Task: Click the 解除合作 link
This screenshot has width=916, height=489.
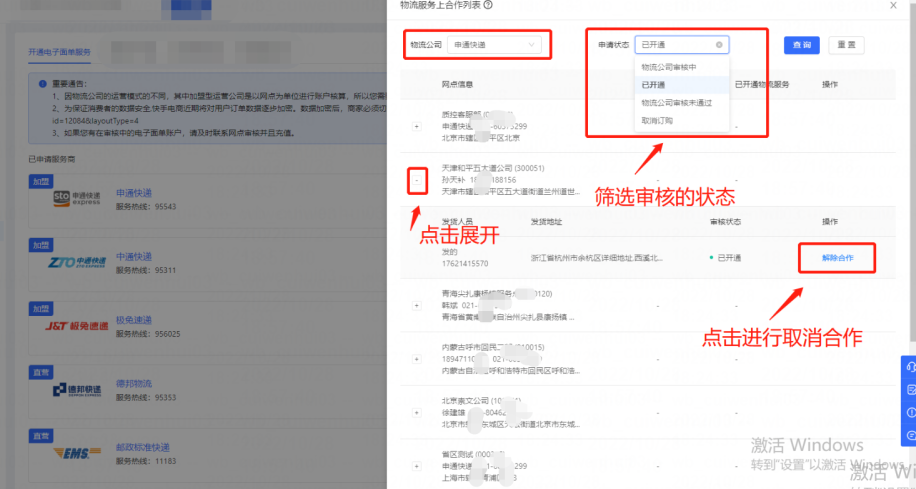Action: pos(837,258)
